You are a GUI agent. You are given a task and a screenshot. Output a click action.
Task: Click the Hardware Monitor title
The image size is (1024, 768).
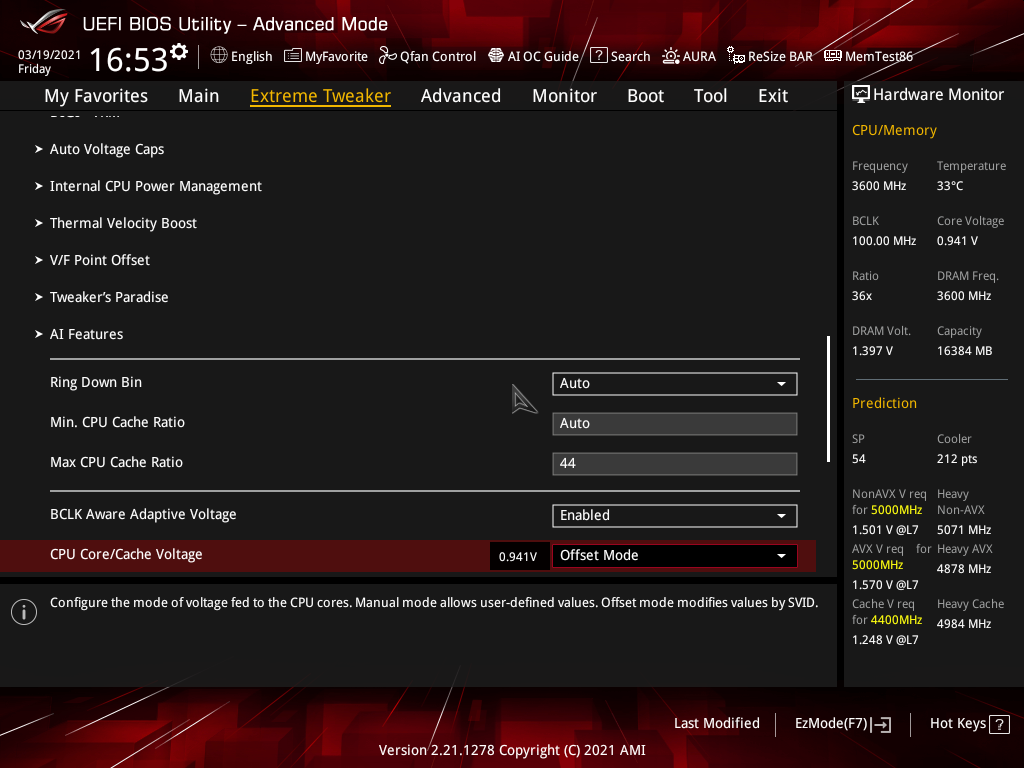coord(938,95)
